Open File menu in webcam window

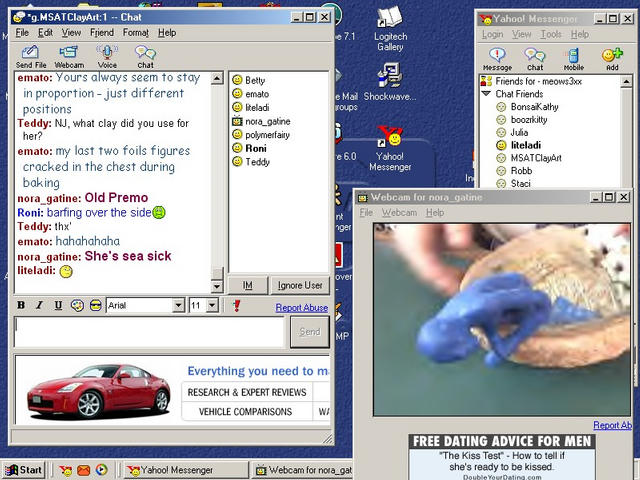click(366, 213)
